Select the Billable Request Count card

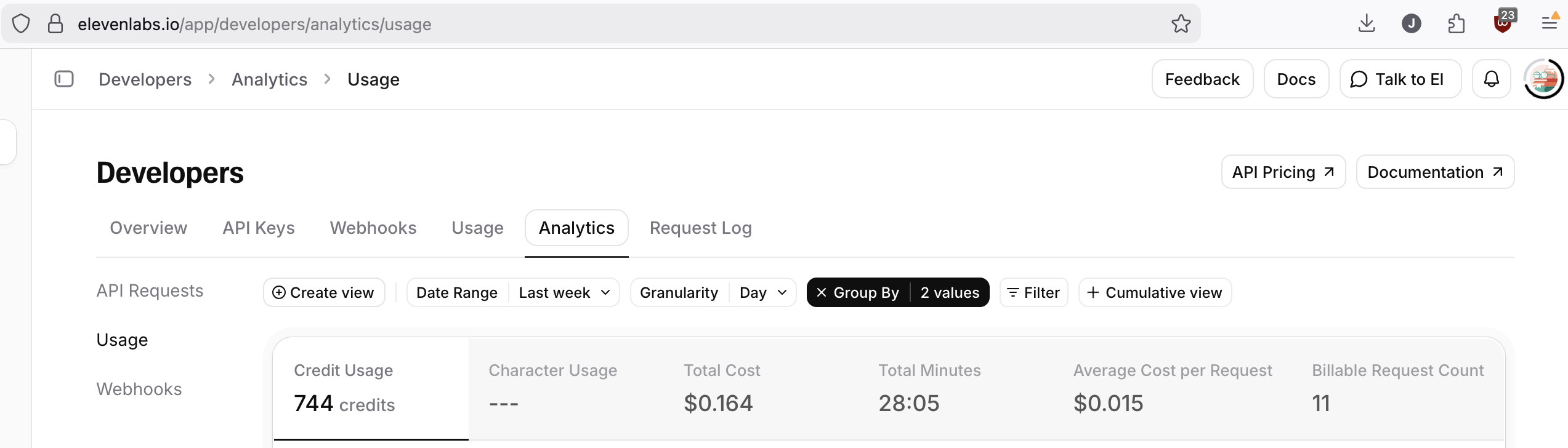tap(1398, 388)
